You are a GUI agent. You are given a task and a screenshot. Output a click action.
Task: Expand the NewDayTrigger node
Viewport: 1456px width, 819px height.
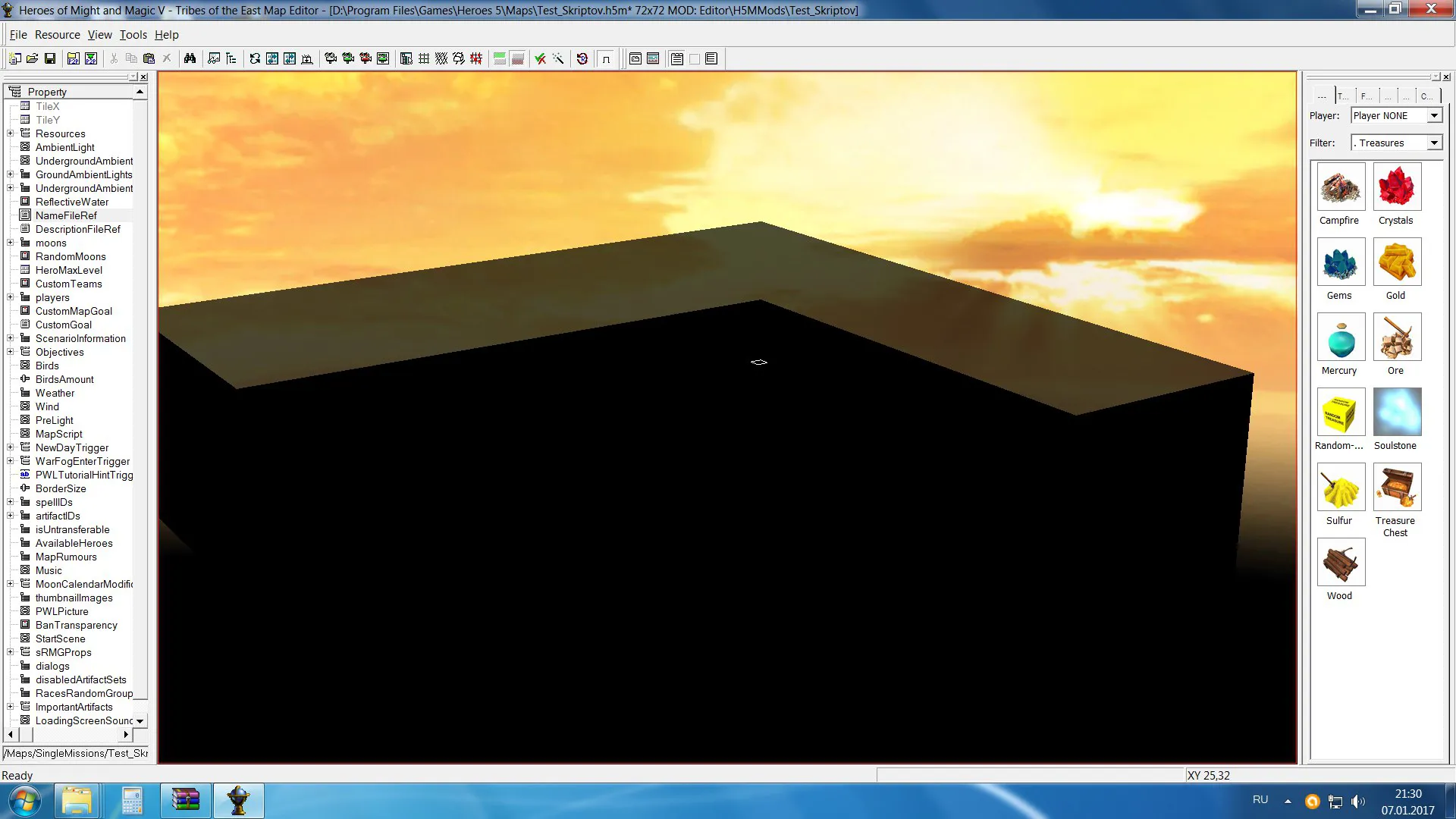click(x=11, y=447)
